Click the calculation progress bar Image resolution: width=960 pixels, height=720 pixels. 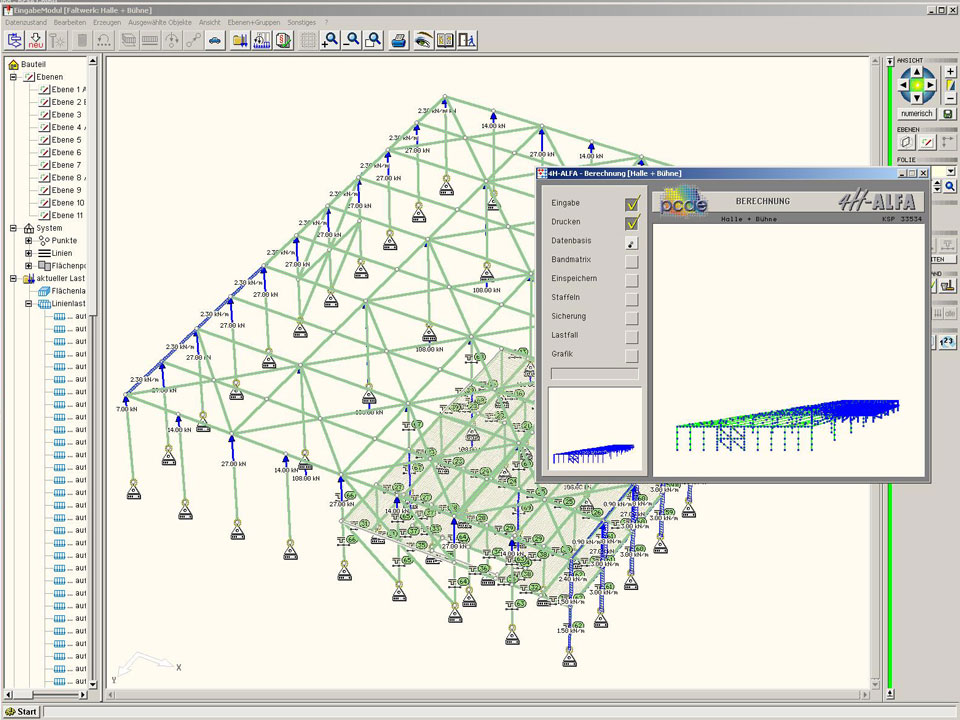[x=594, y=374]
